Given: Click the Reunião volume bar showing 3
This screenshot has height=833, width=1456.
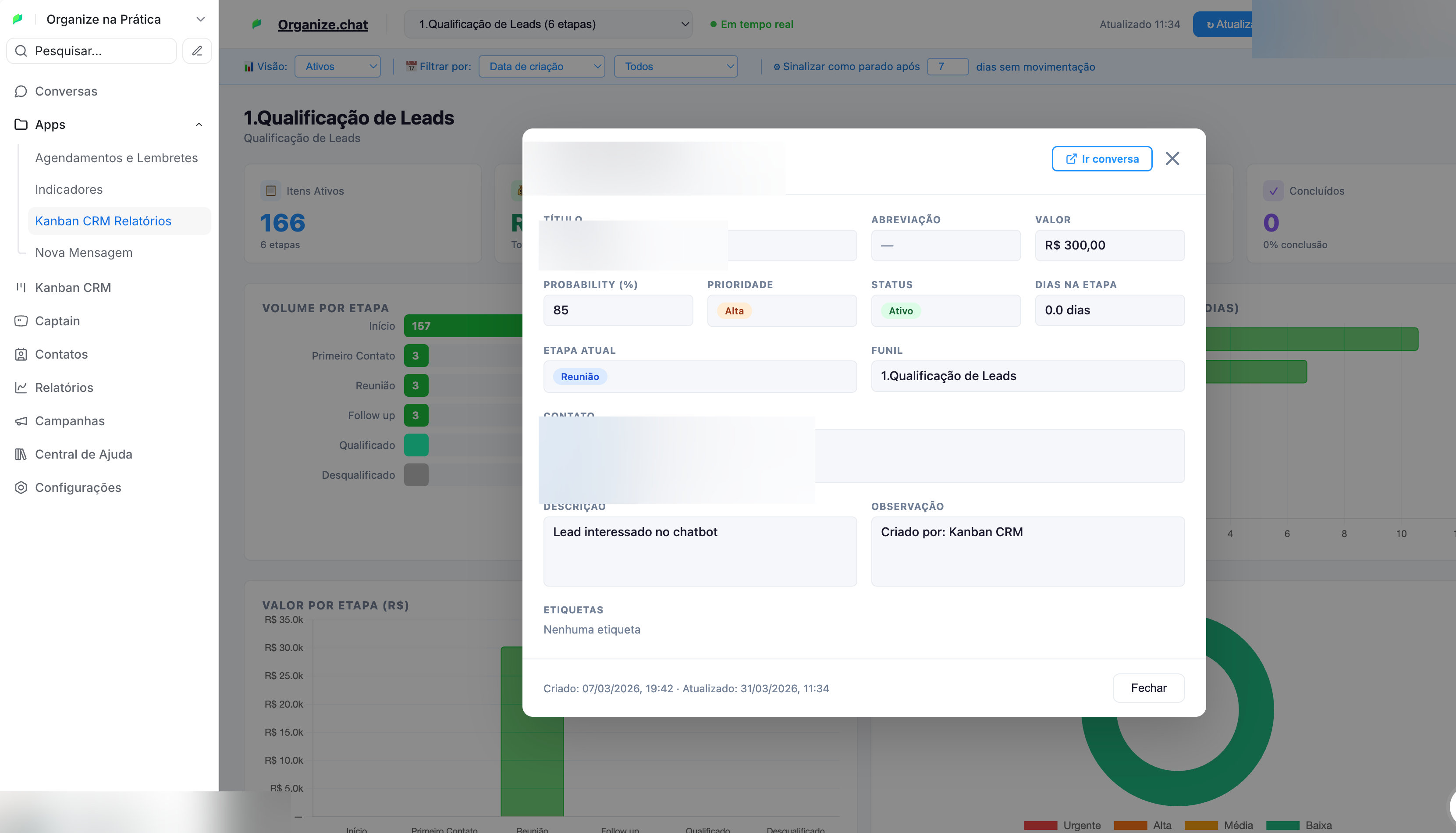Looking at the screenshot, I should pos(416,386).
